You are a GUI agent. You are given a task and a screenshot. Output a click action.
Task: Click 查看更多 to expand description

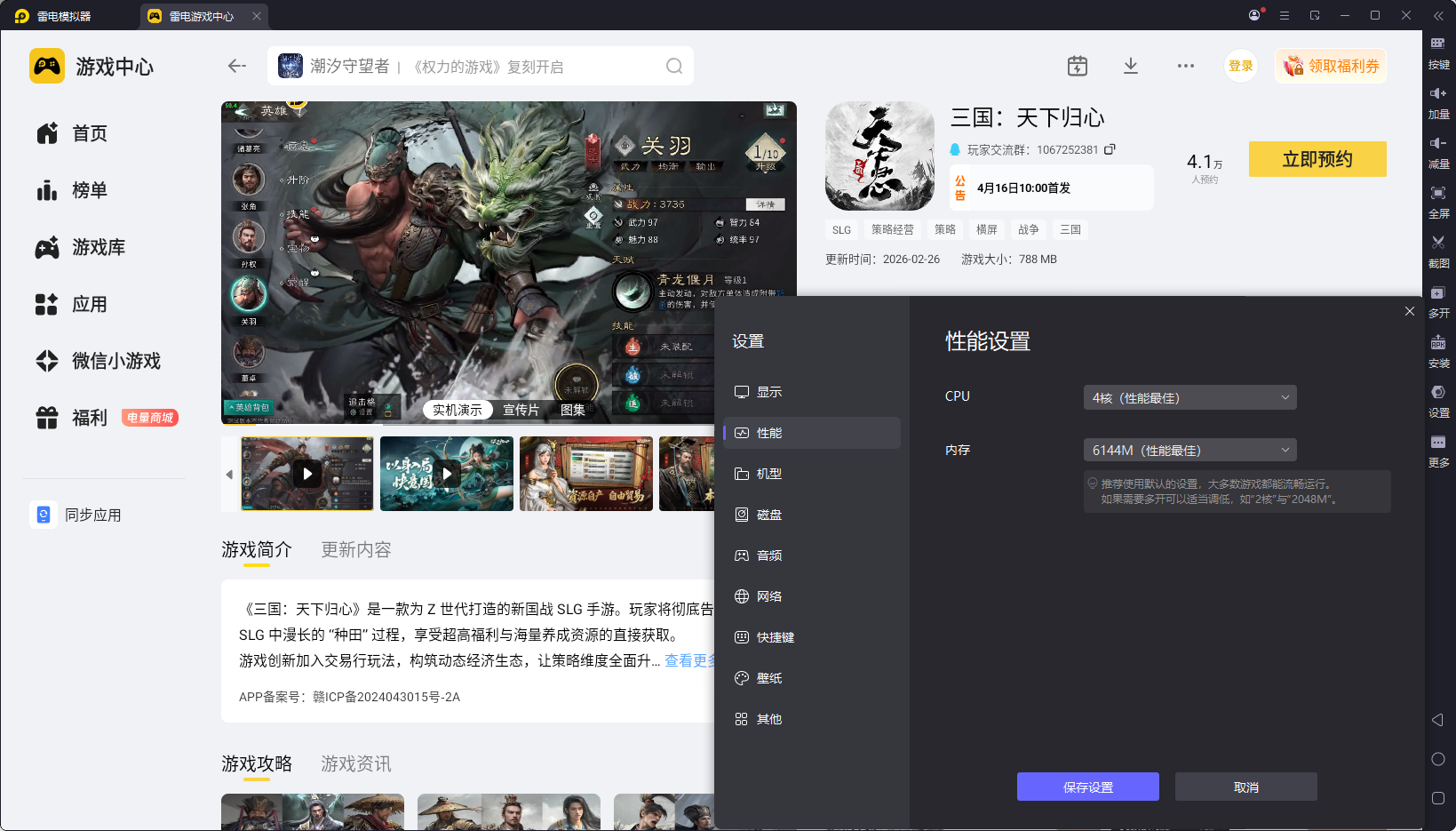pos(689,660)
